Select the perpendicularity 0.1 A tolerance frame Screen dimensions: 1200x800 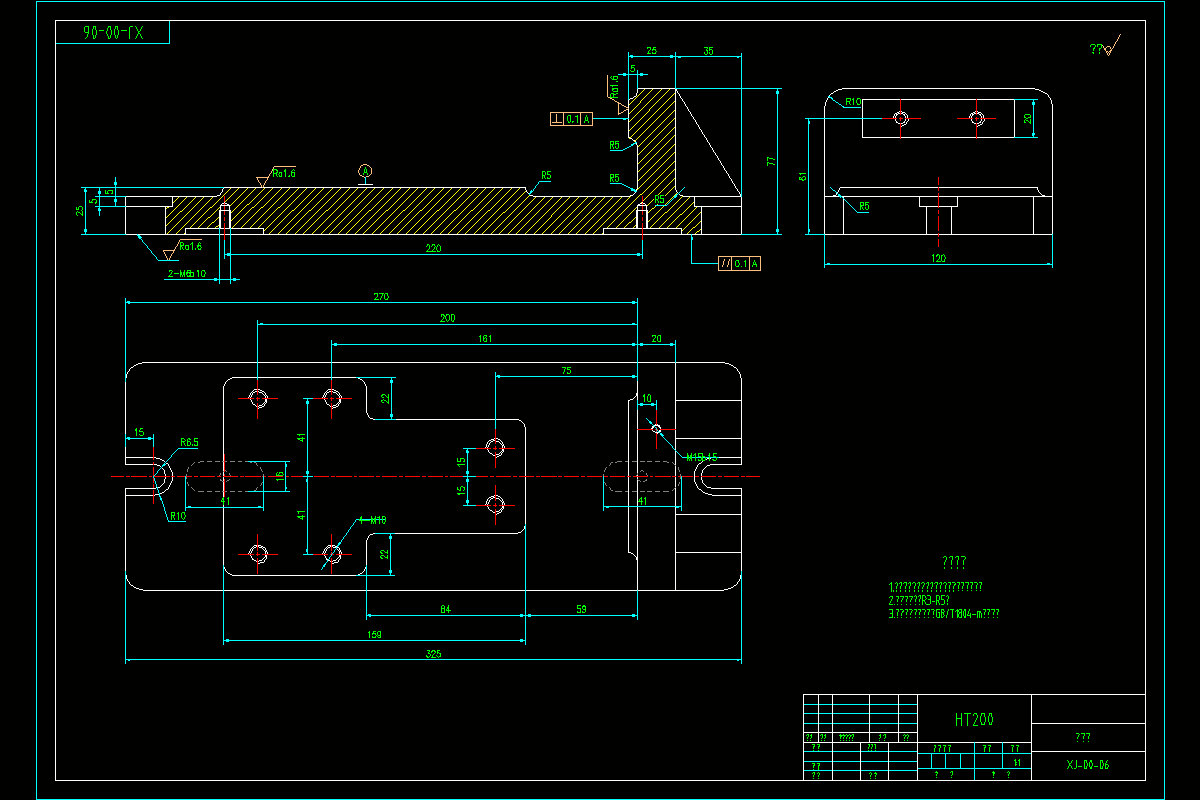(572, 119)
